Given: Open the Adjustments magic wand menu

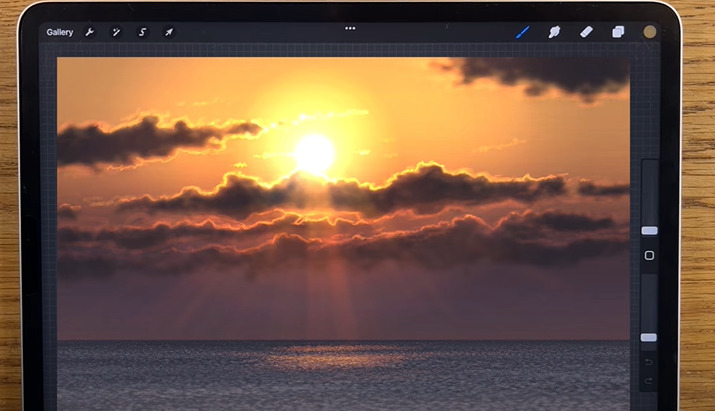Looking at the screenshot, I should pyautogui.click(x=116, y=32).
